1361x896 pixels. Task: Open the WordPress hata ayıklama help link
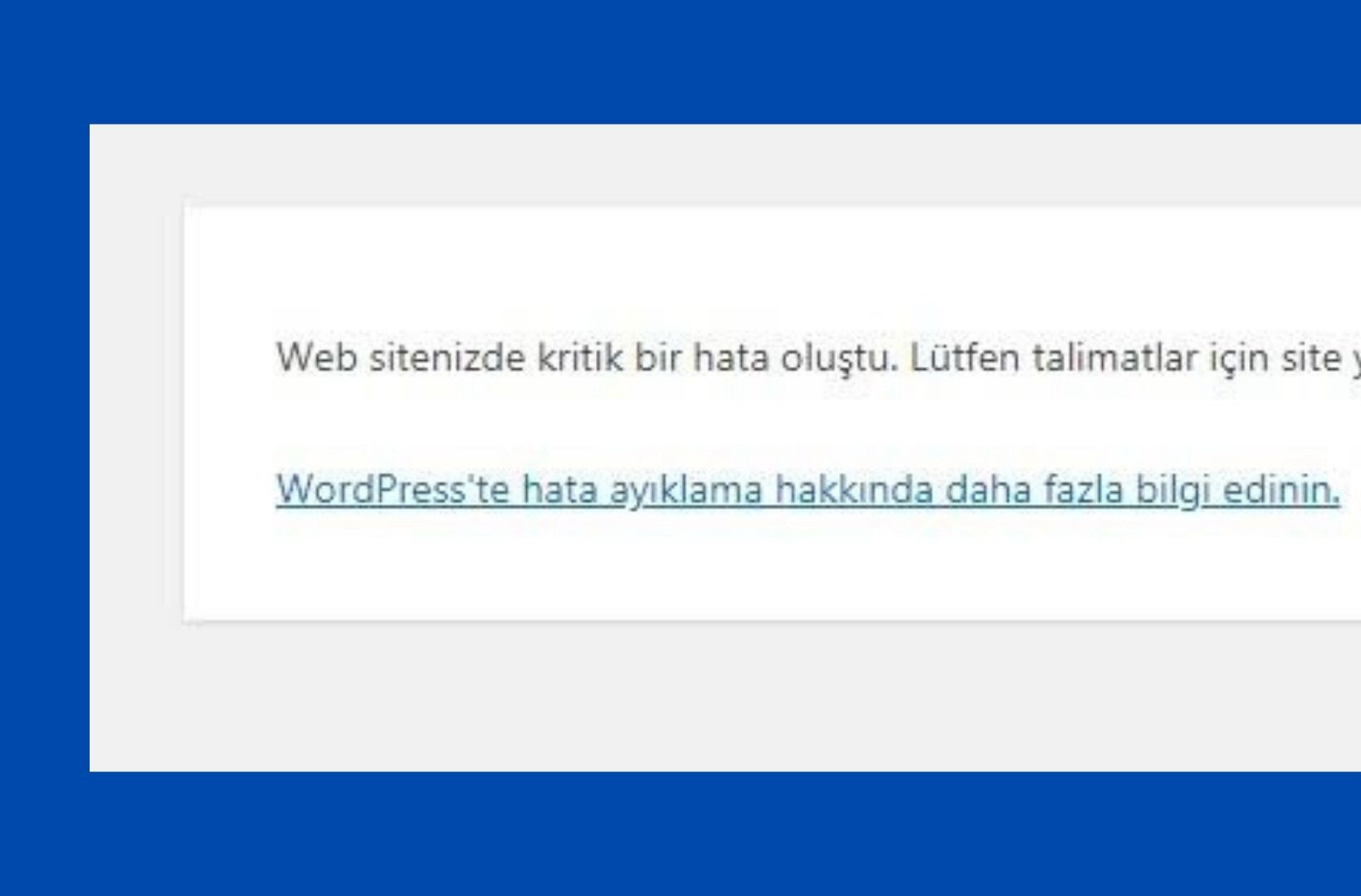click(x=807, y=489)
